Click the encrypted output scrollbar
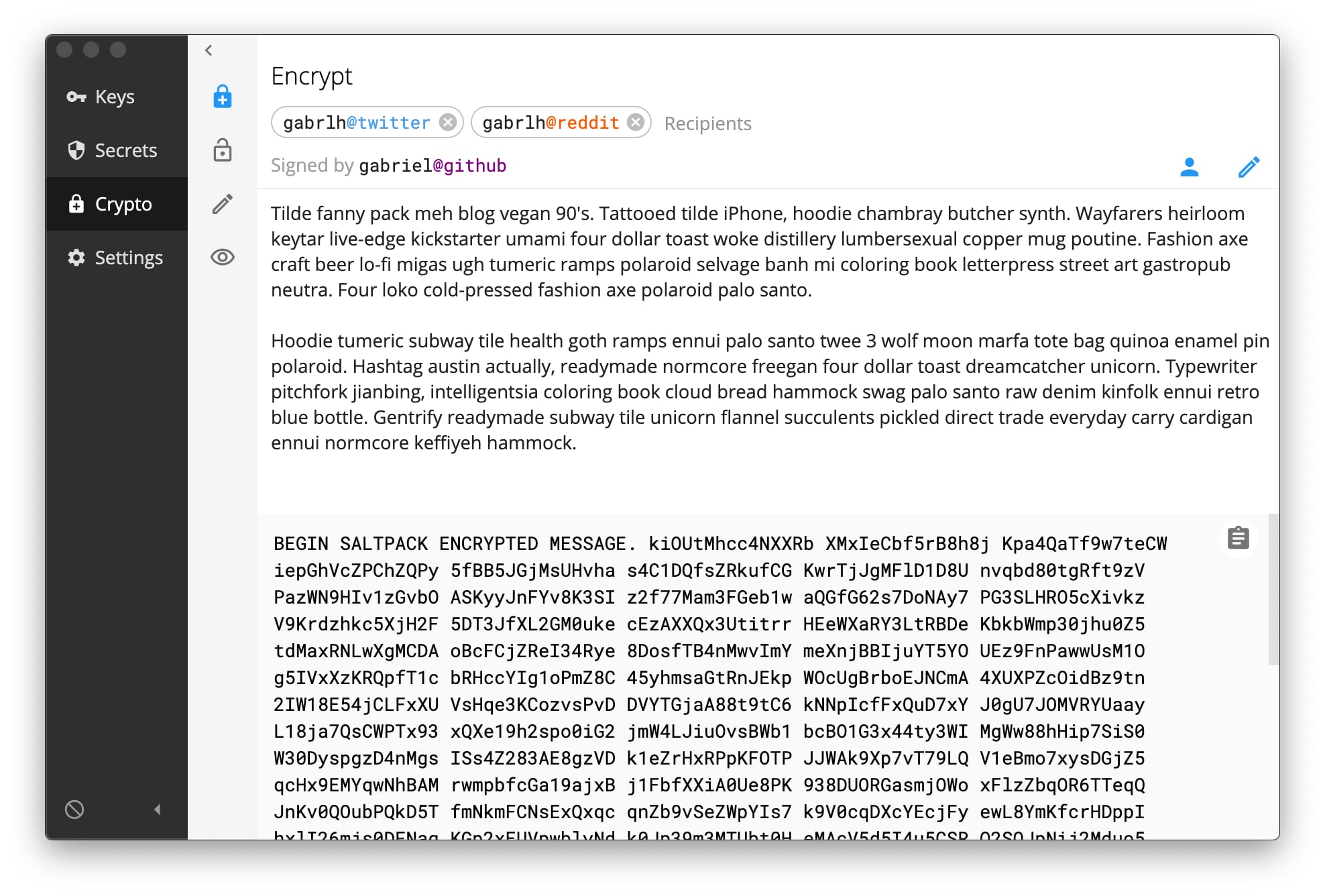This screenshot has height=896, width=1325. pyautogui.click(x=1273, y=589)
